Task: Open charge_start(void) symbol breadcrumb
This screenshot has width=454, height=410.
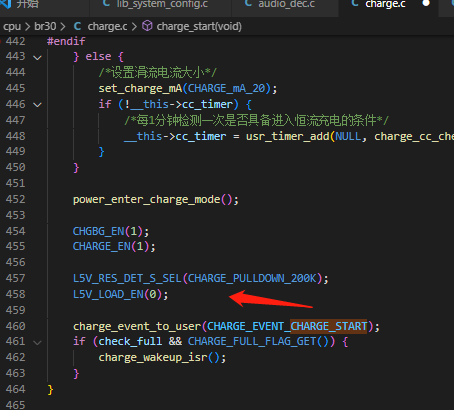Action: 199,26
